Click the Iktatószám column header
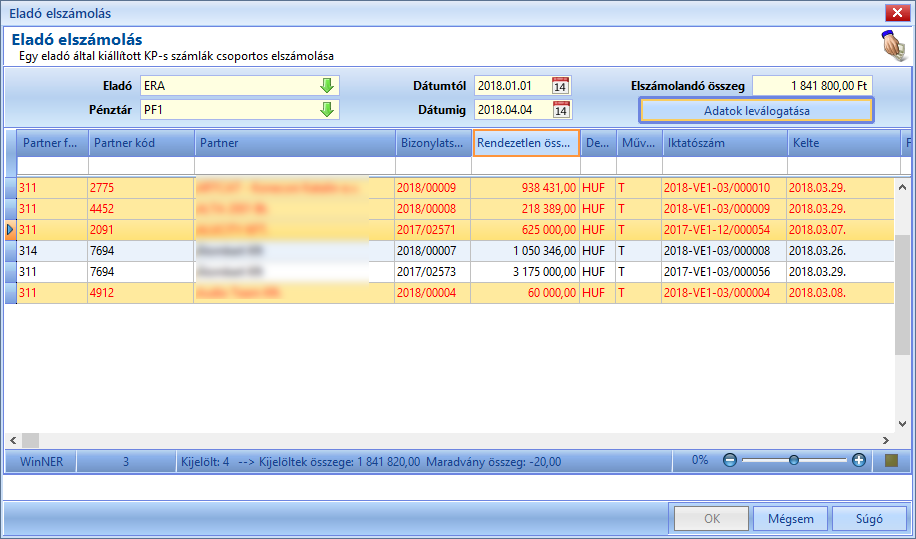The height and width of the screenshot is (539, 916). pyautogui.click(x=725, y=143)
